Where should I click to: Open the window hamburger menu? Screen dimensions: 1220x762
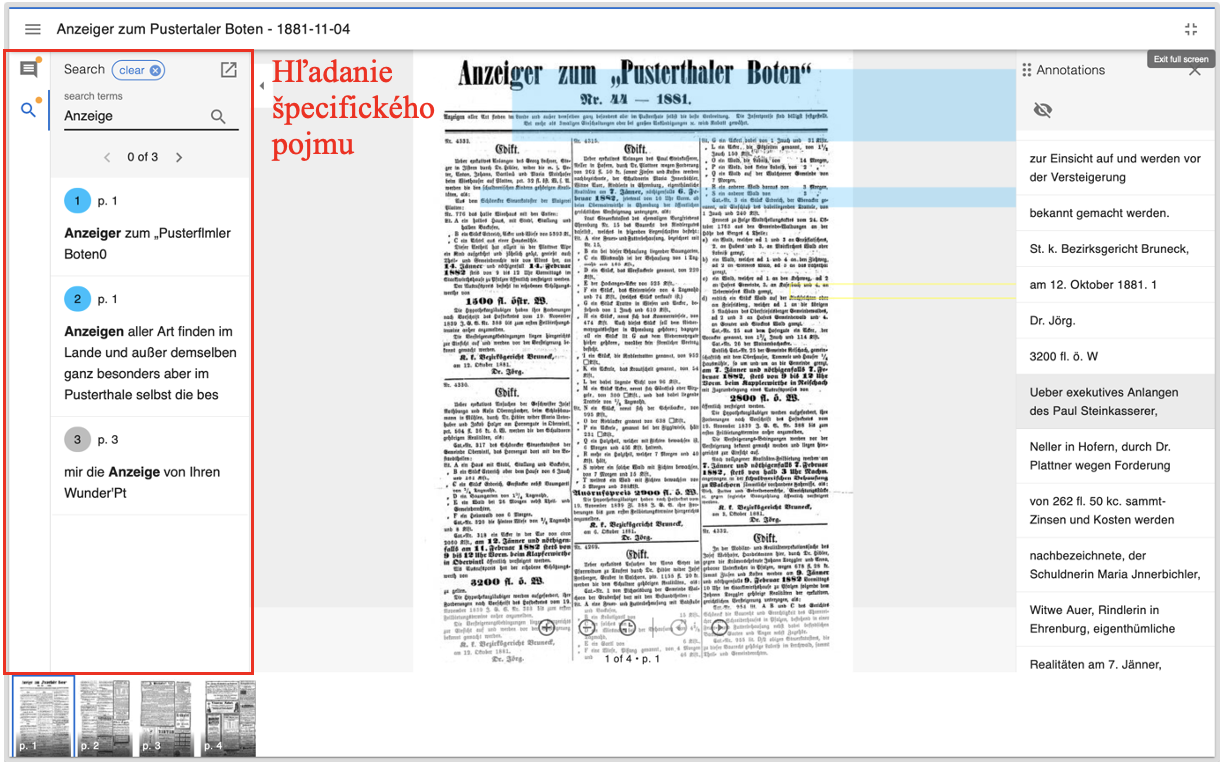coord(33,30)
